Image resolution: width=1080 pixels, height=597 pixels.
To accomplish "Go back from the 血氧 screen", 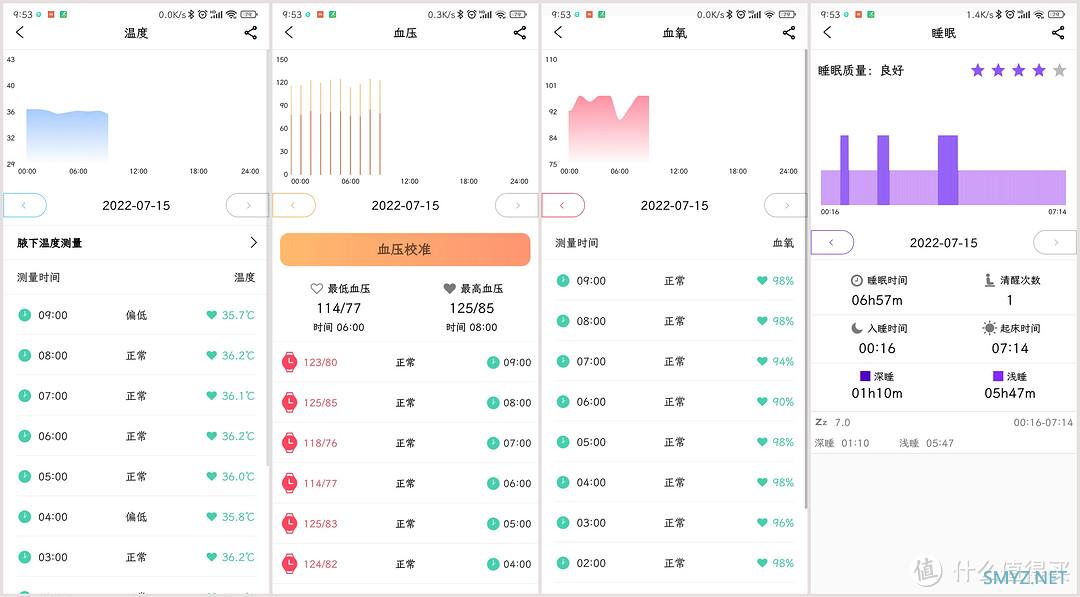I will 559,32.
